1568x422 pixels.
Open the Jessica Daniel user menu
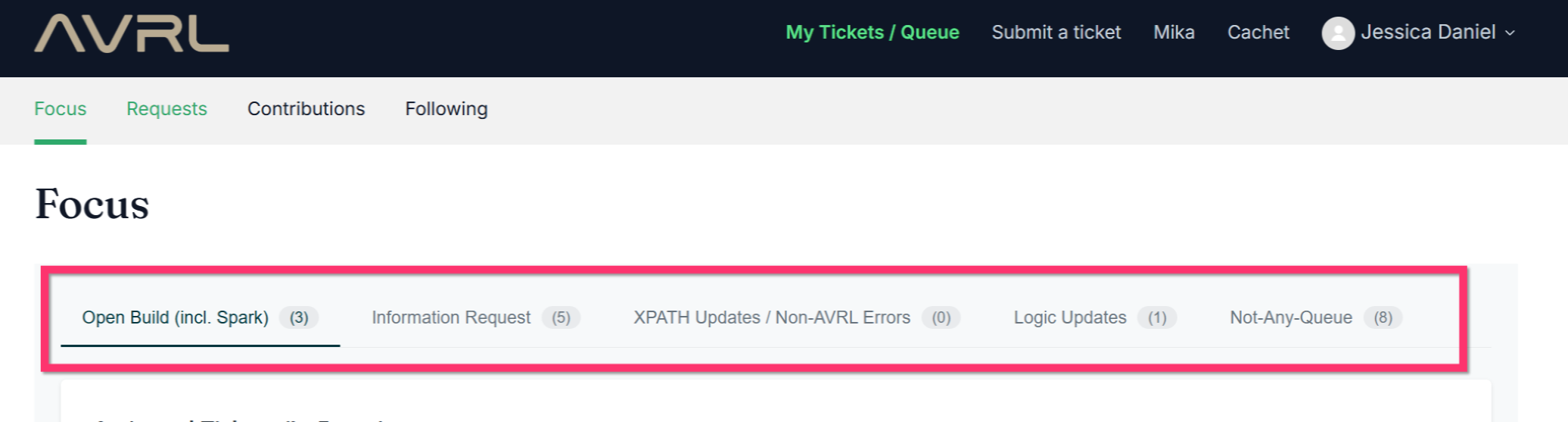point(1419,33)
